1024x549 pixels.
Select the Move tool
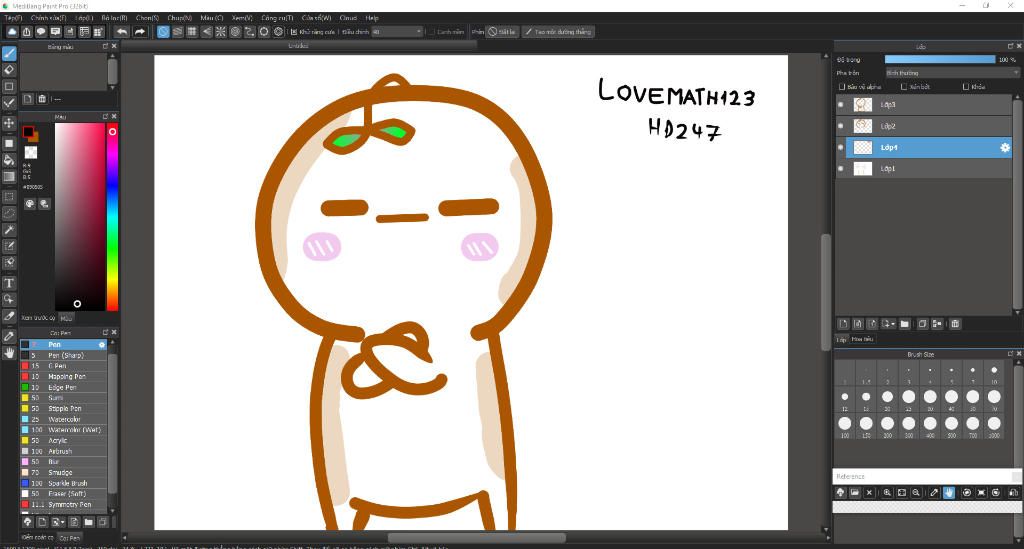pos(9,123)
